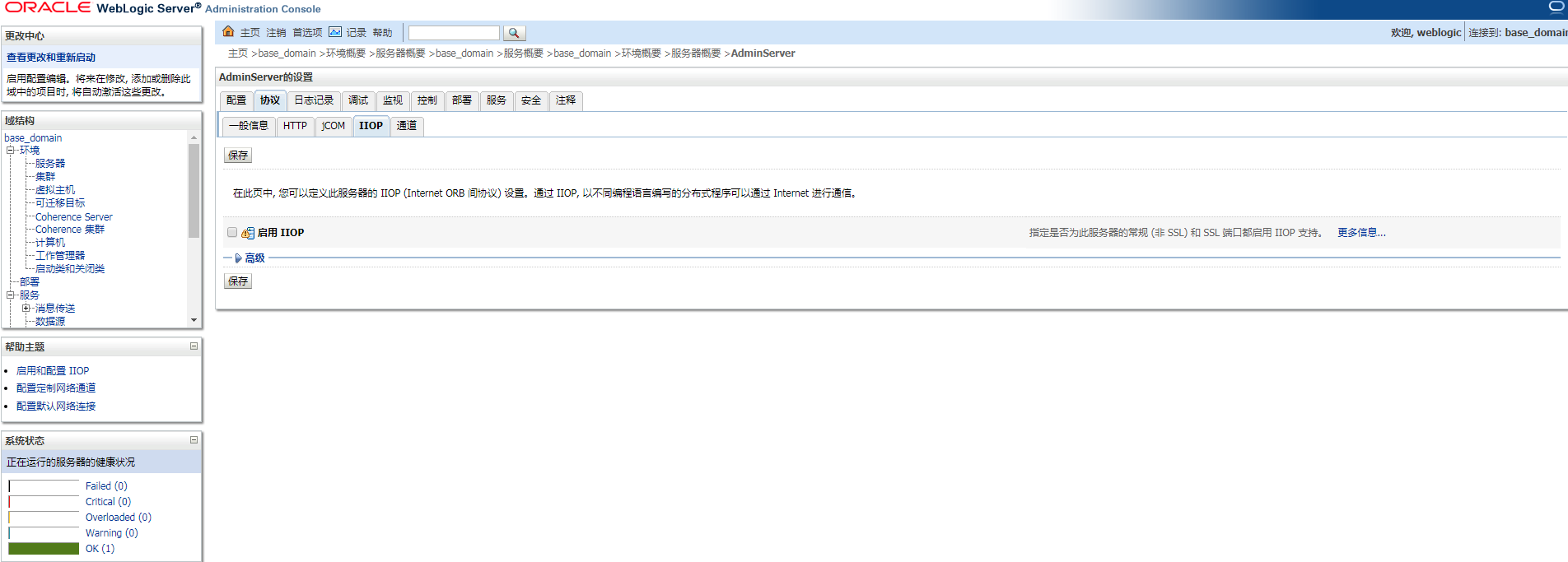This screenshot has height=562, width=1568.
Task: Open help topic 配置默认网络连接
Action: (x=56, y=406)
